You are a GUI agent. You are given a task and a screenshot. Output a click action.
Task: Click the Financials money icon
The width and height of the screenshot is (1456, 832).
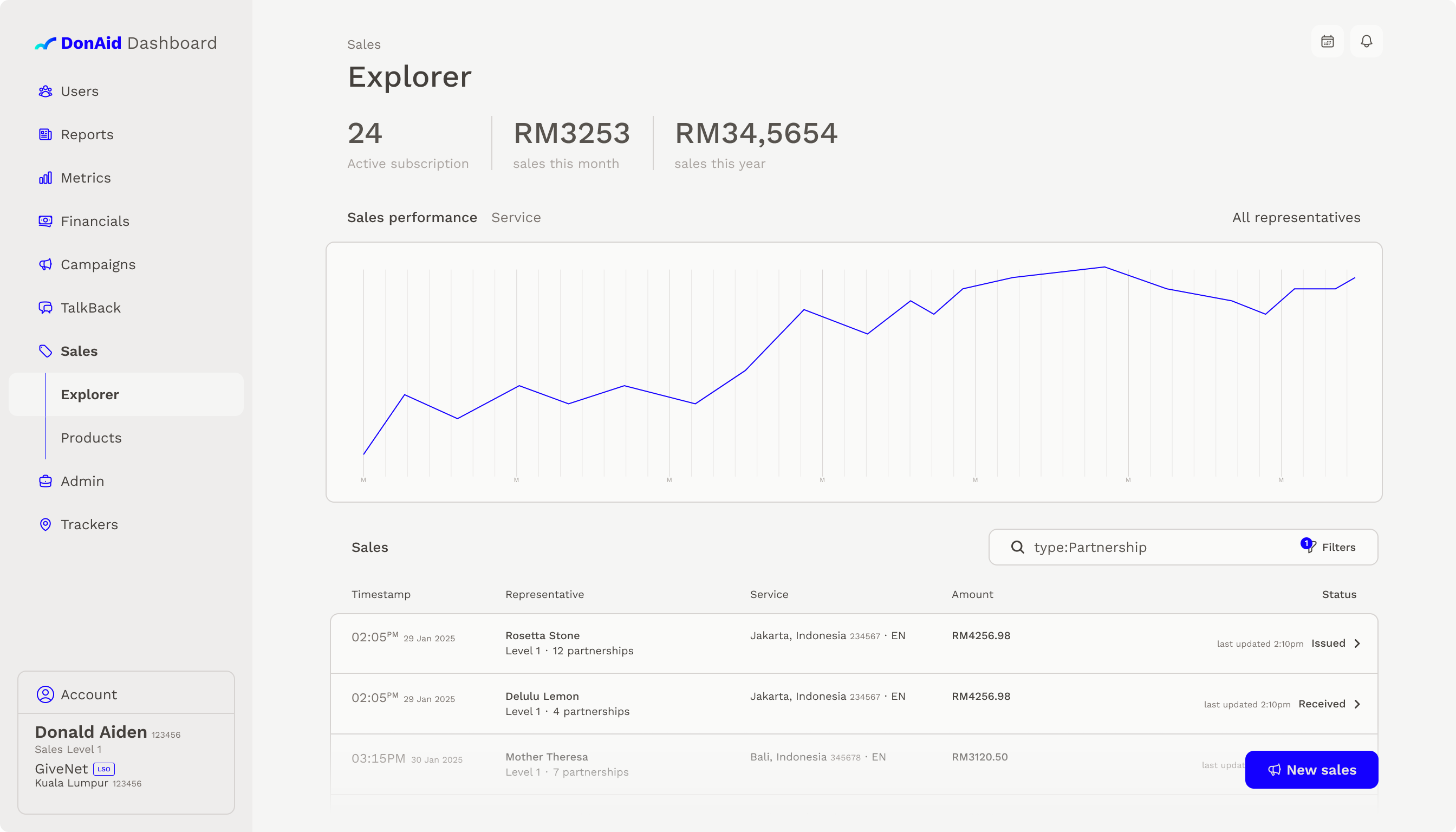pos(45,221)
